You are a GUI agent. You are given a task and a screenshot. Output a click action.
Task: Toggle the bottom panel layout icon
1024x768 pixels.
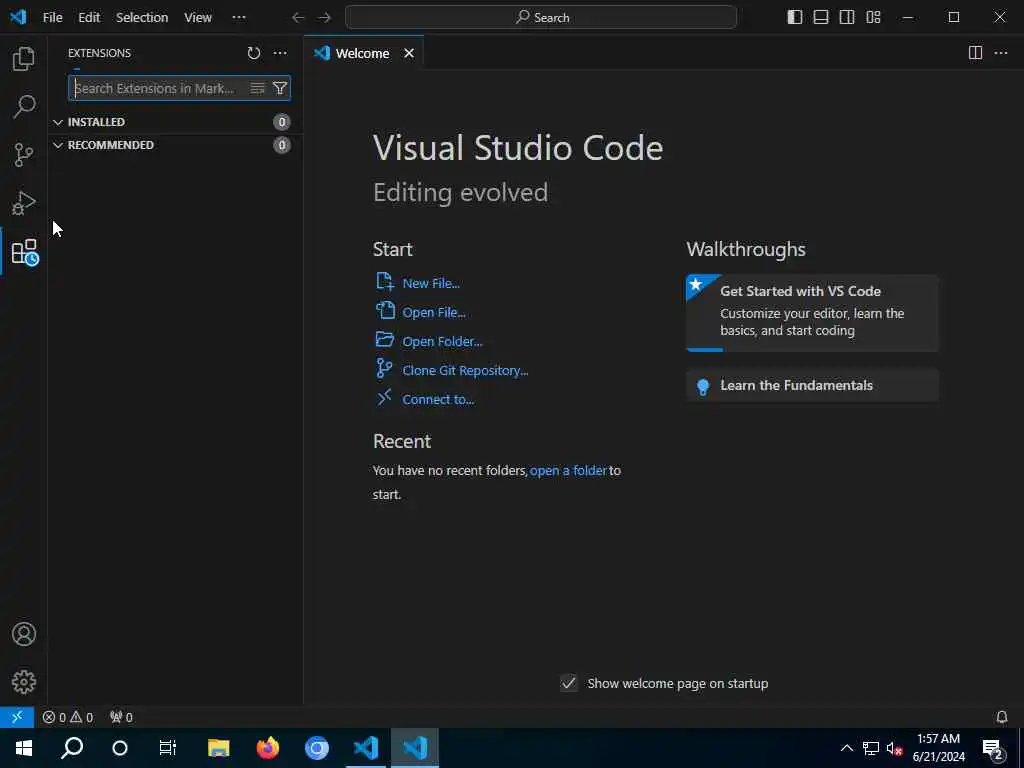click(x=821, y=17)
